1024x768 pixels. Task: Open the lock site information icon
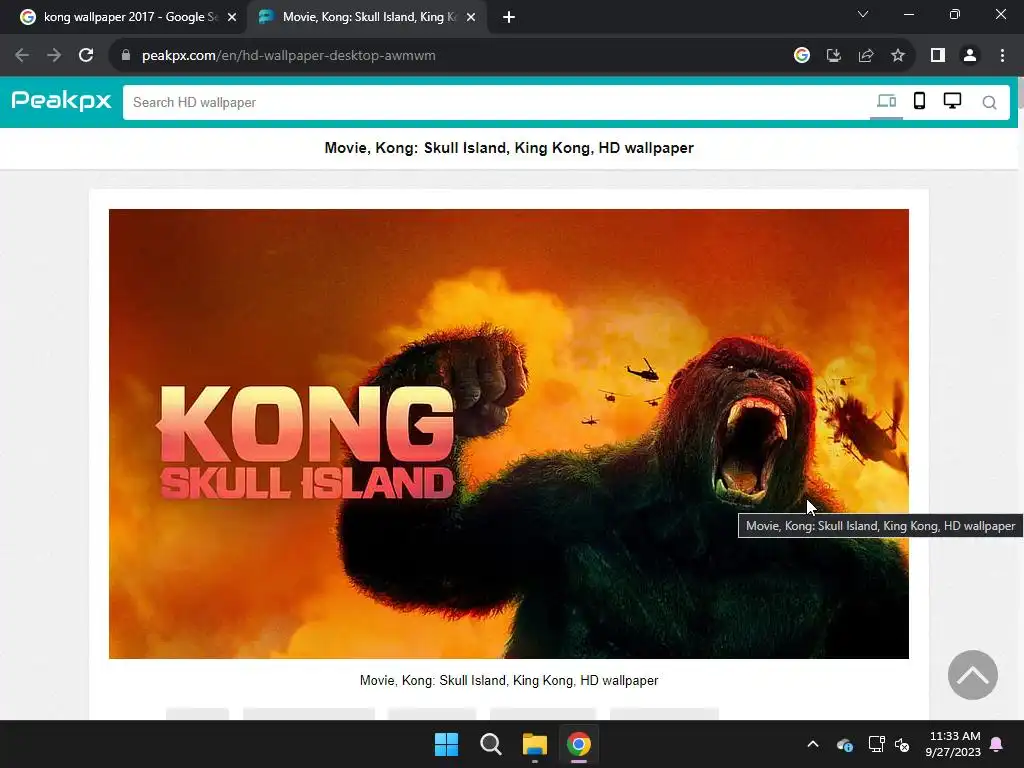(x=126, y=56)
